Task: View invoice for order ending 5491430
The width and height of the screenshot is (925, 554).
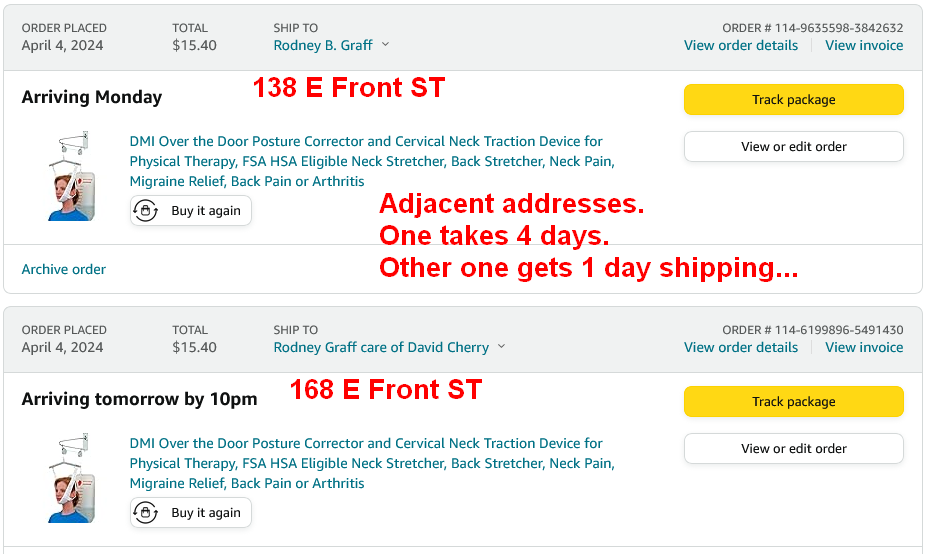Action: [x=864, y=347]
